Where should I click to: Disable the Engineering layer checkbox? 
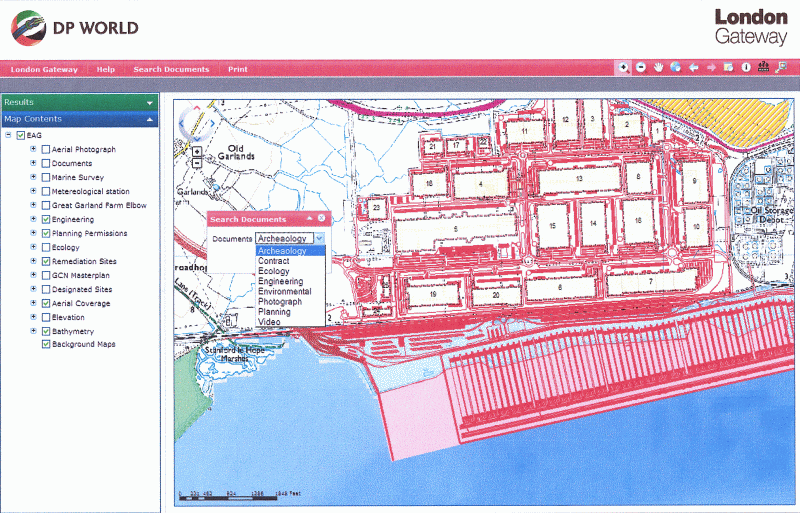(x=46, y=219)
